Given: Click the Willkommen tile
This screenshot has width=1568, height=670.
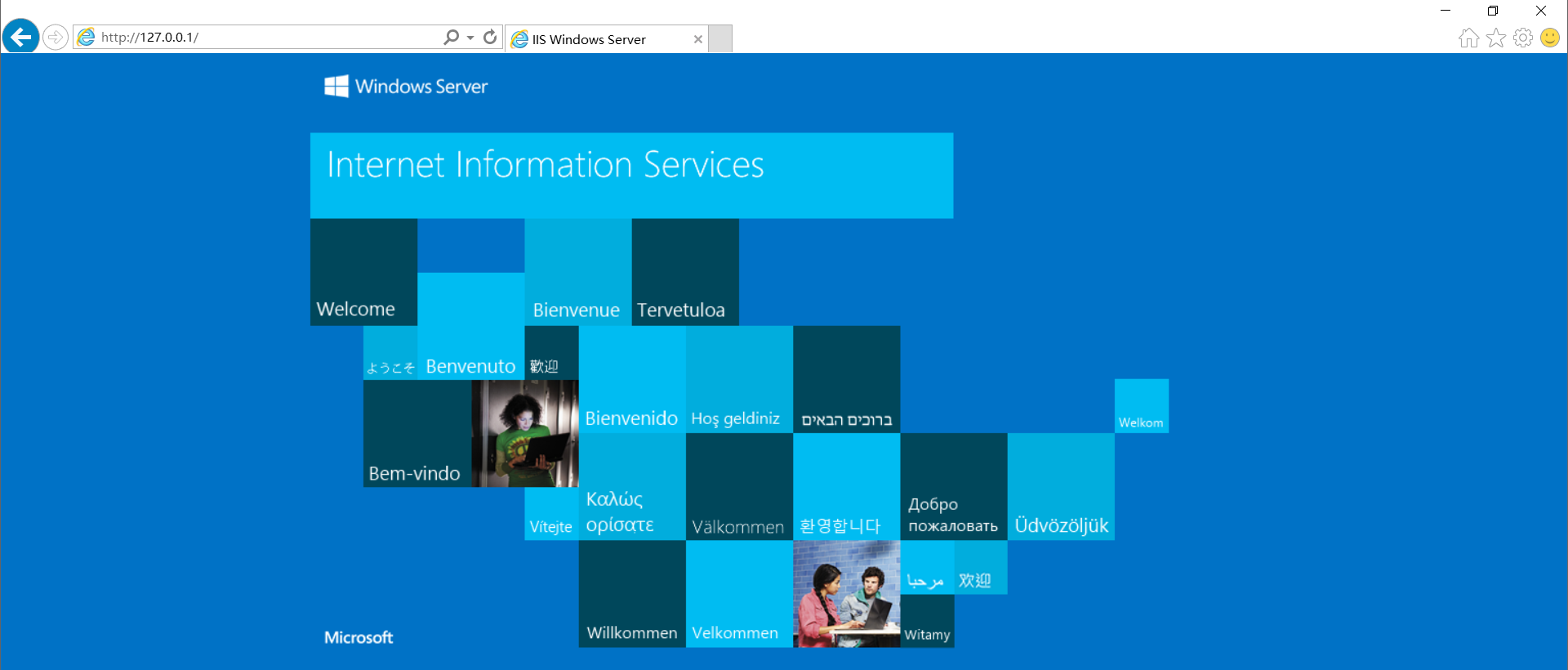Looking at the screenshot, I should (x=632, y=594).
